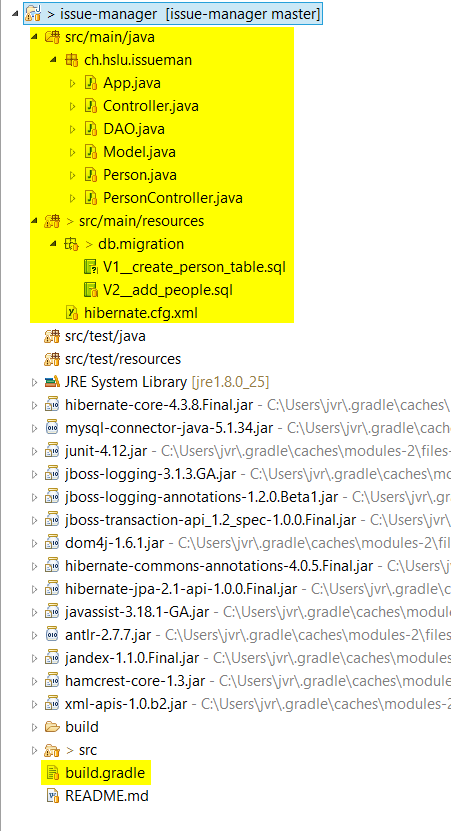
Task: Click the src/test/resources folder icon
Action: (52, 359)
